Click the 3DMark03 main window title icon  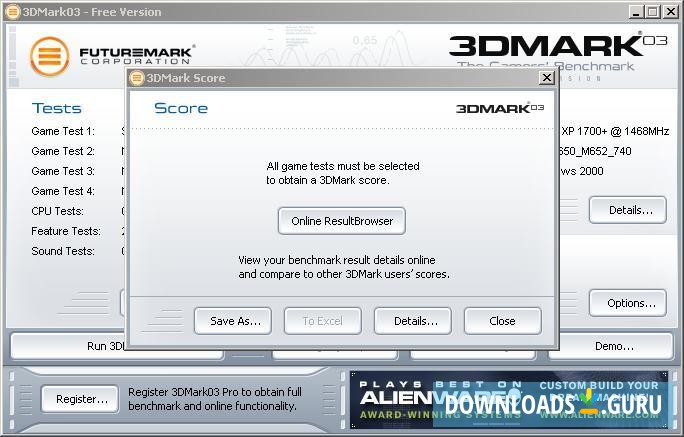tap(12, 12)
